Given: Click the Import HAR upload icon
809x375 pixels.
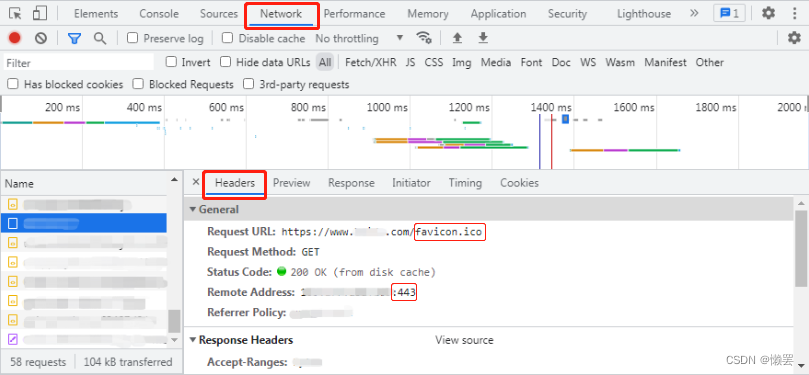Looking at the screenshot, I should point(457,38).
